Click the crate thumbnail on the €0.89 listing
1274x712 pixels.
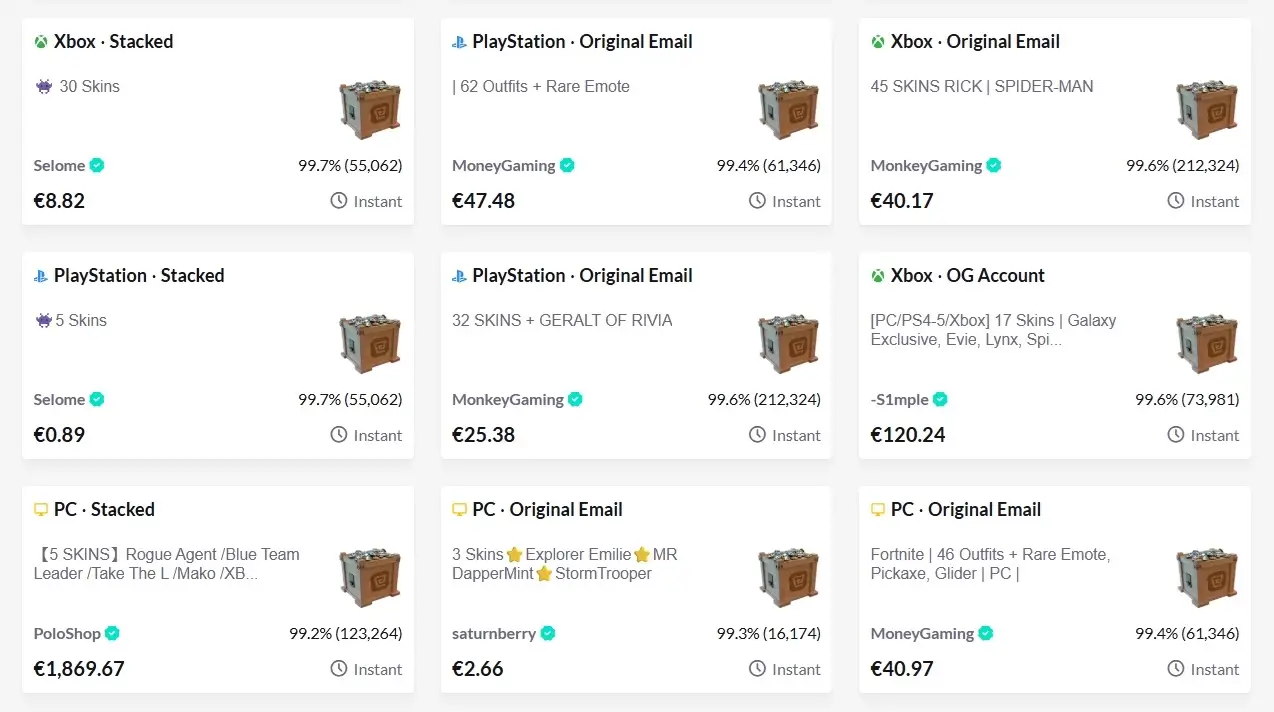tap(371, 342)
